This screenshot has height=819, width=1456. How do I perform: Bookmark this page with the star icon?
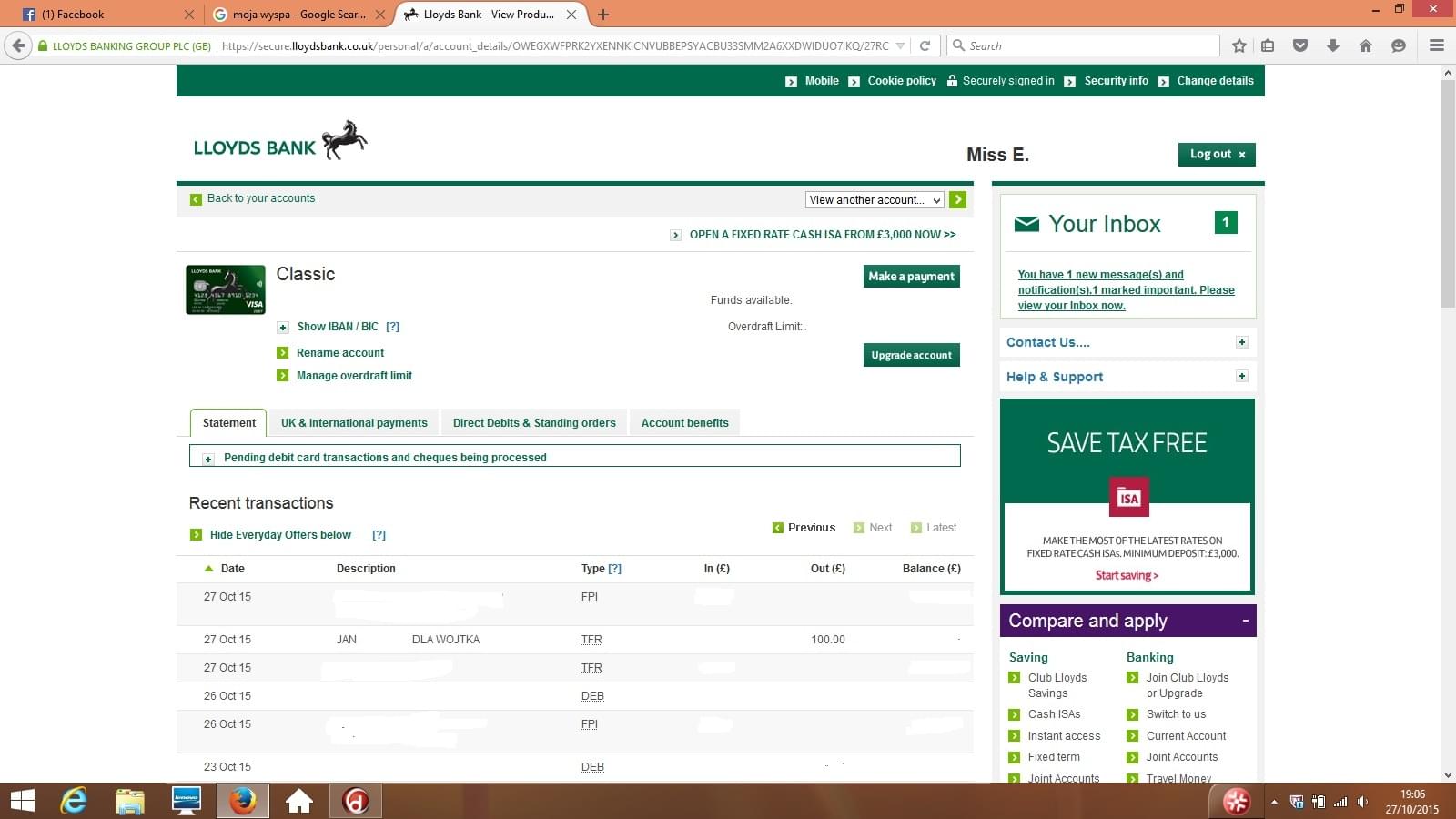[1239, 45]
